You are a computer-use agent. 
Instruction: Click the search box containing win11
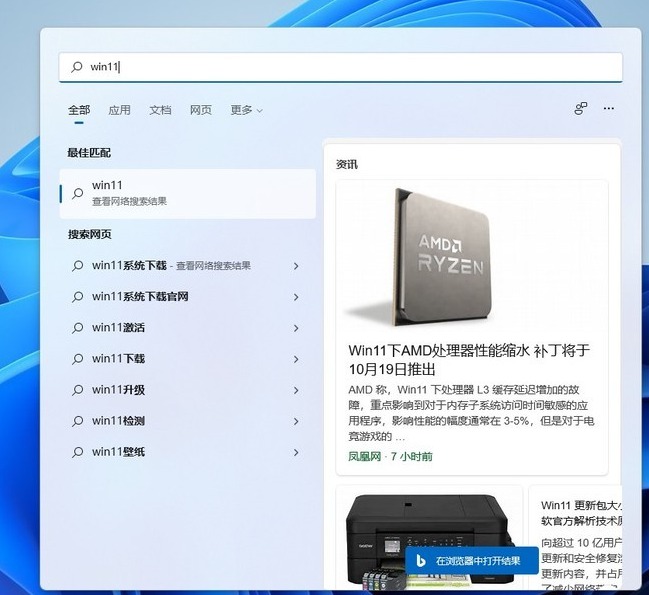(340, 67)
